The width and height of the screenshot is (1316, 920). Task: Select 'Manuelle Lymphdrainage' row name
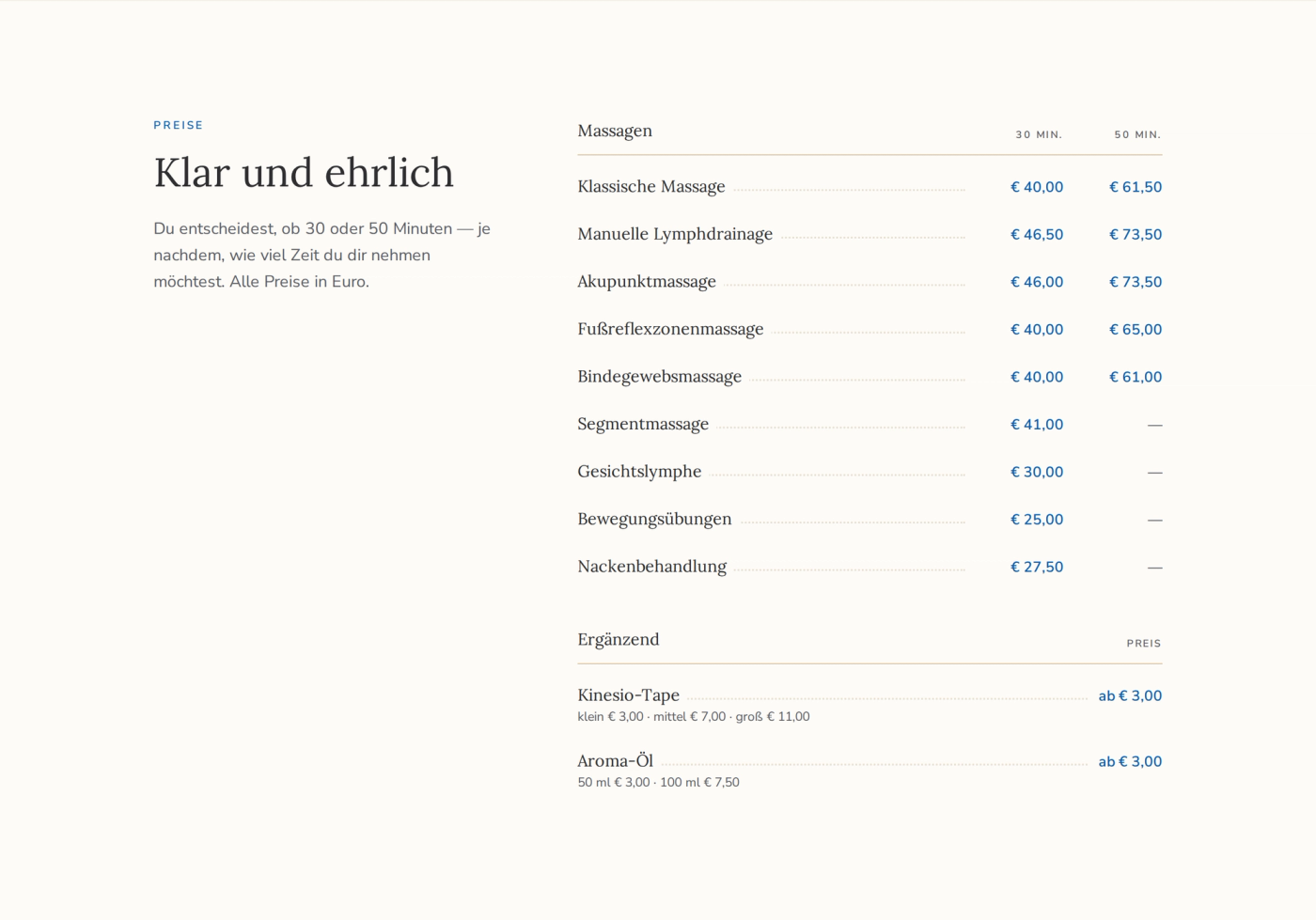(x=675, y=234)
